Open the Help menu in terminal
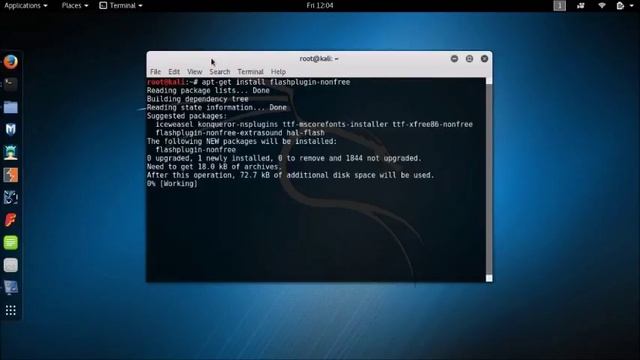 click(278, 72)
